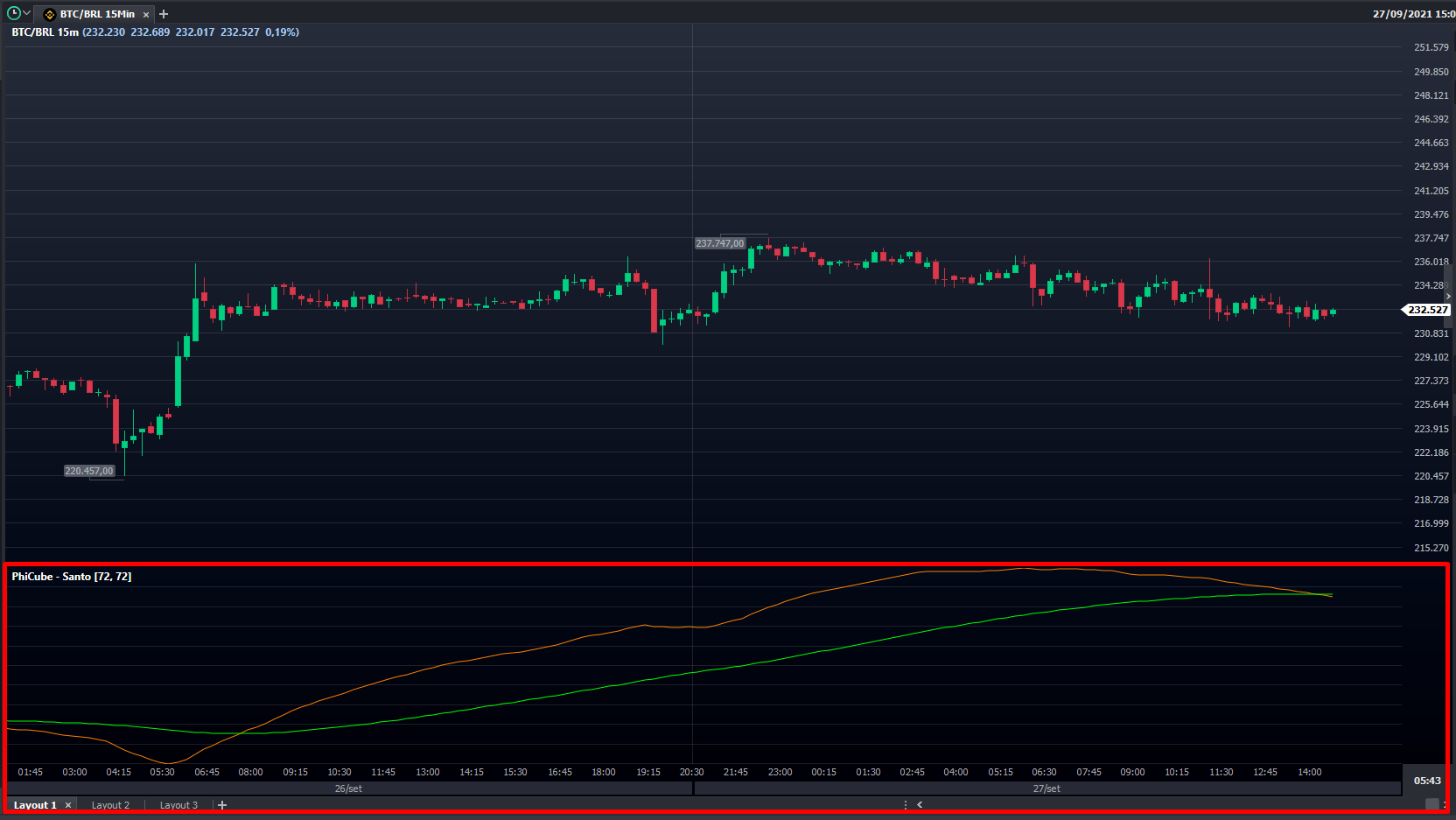Close the BTC/BRL 15Min tab
This screenshot has width=1456, height=820.
point(146,15)
